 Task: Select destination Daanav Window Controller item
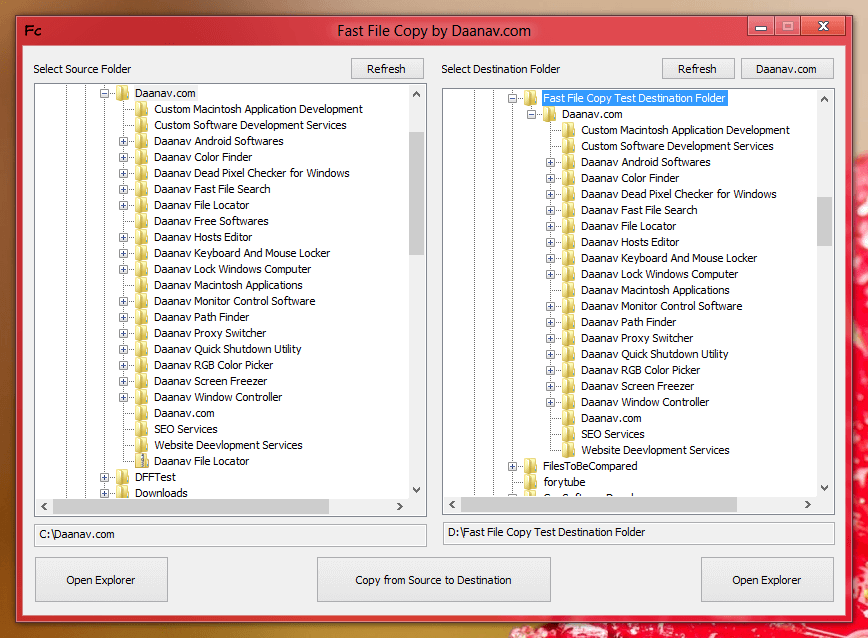tap(645, 402)
